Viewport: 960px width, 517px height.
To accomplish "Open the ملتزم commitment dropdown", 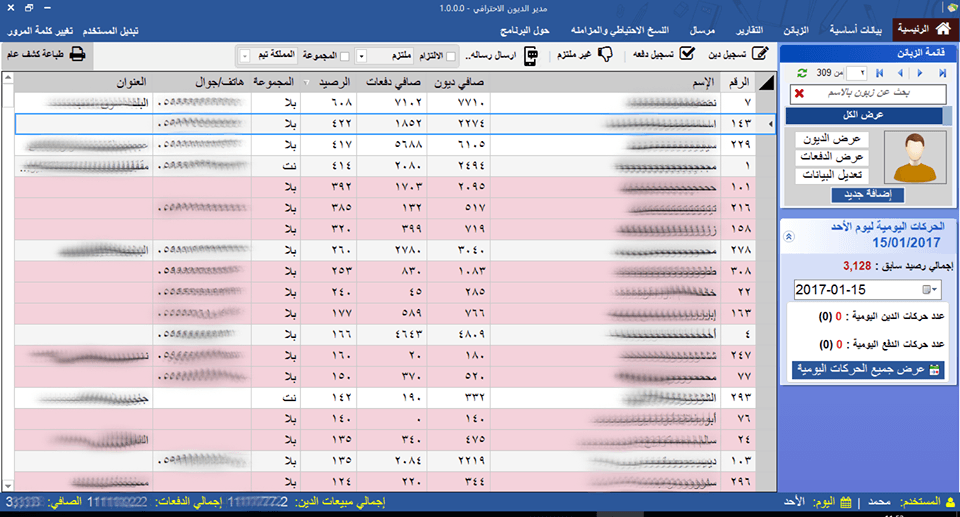I will [x=362, y=56].
